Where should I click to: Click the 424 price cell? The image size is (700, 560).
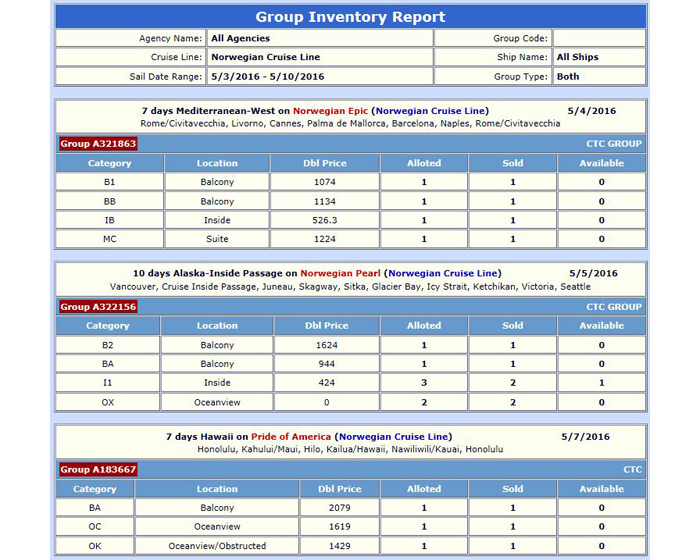point(326,383)
